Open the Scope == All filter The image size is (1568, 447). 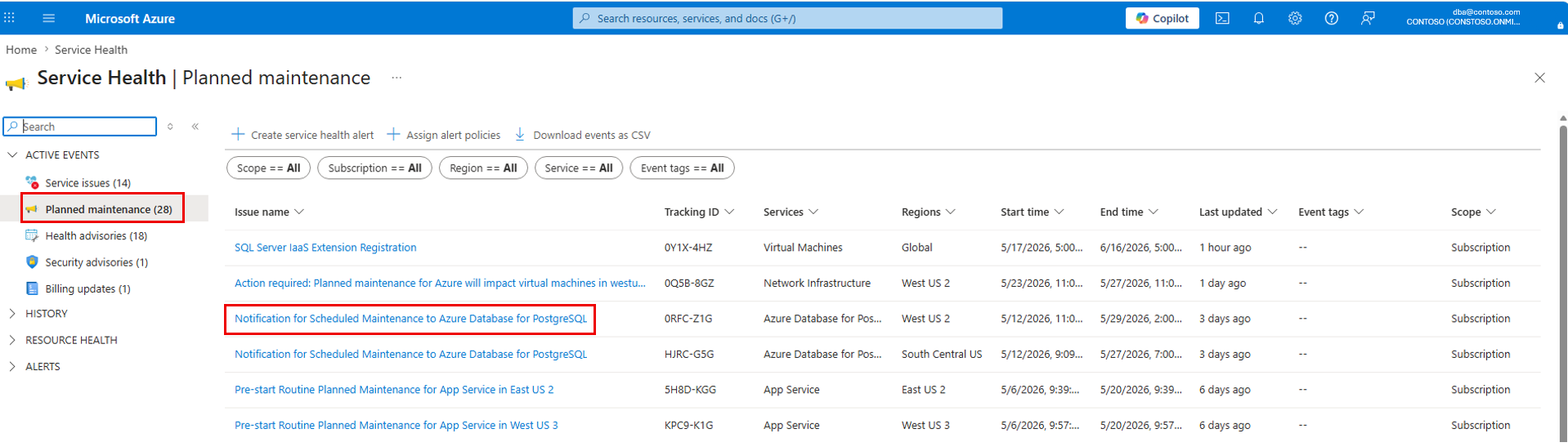[268, 168]
